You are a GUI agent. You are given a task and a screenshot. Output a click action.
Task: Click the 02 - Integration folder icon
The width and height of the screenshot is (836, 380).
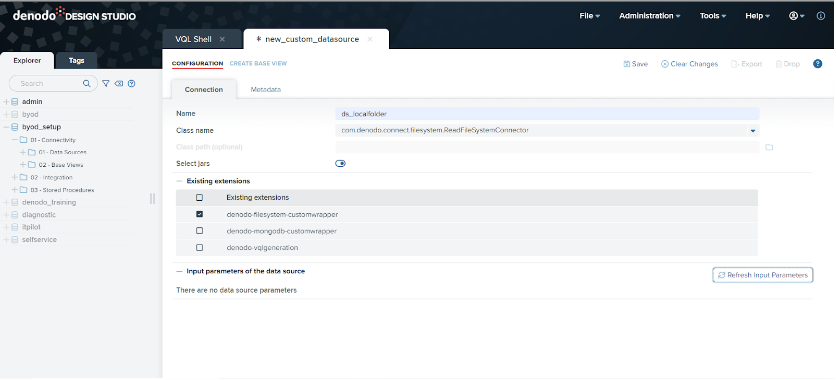click(x=23, y=177)
